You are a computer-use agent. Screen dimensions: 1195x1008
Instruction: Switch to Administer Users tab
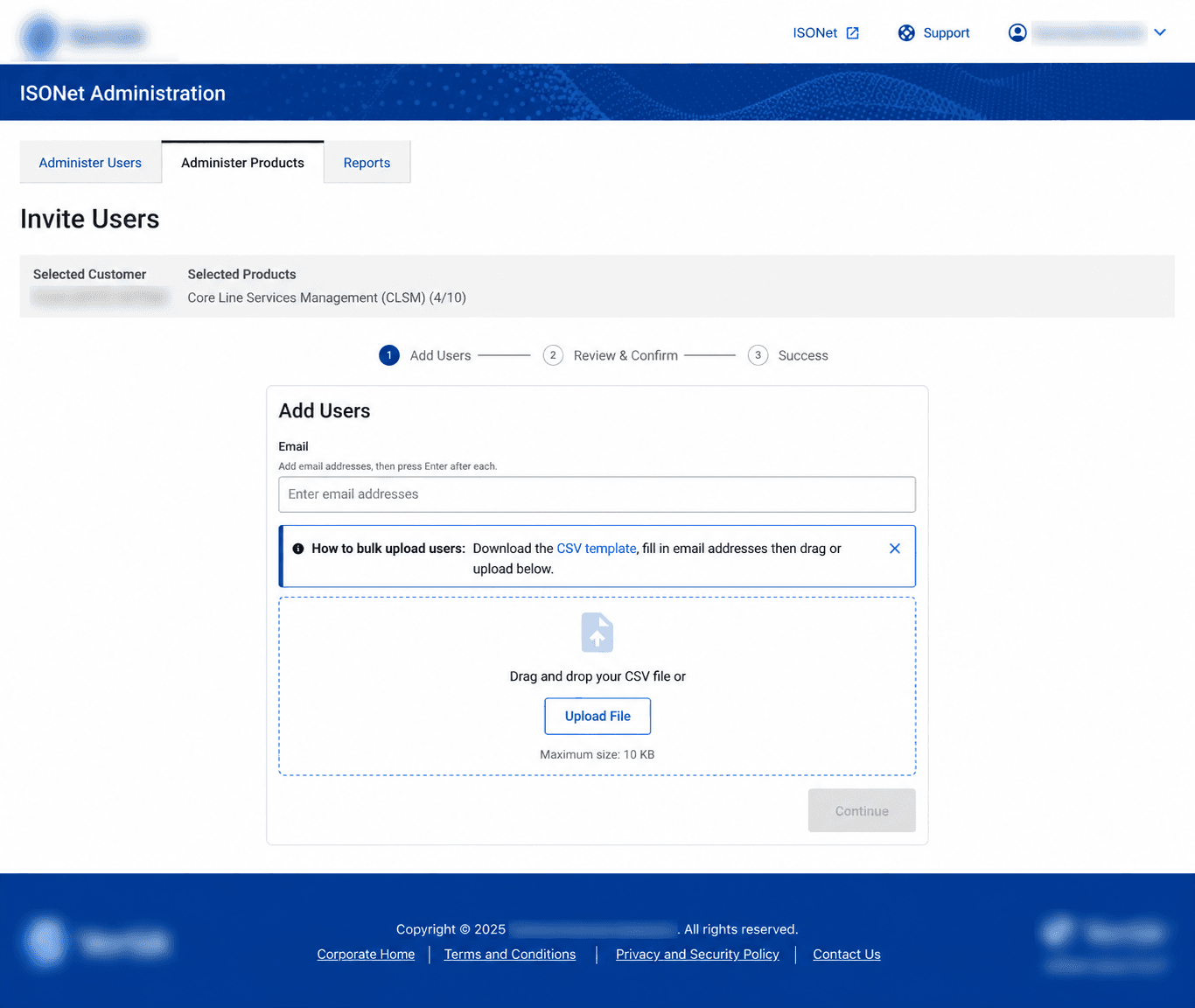(x=90, y=163)
